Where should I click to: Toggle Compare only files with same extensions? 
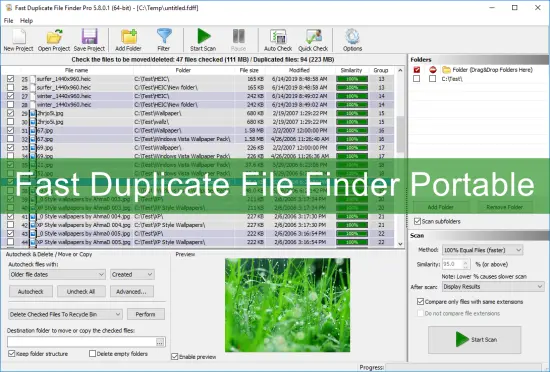[420, 302]
